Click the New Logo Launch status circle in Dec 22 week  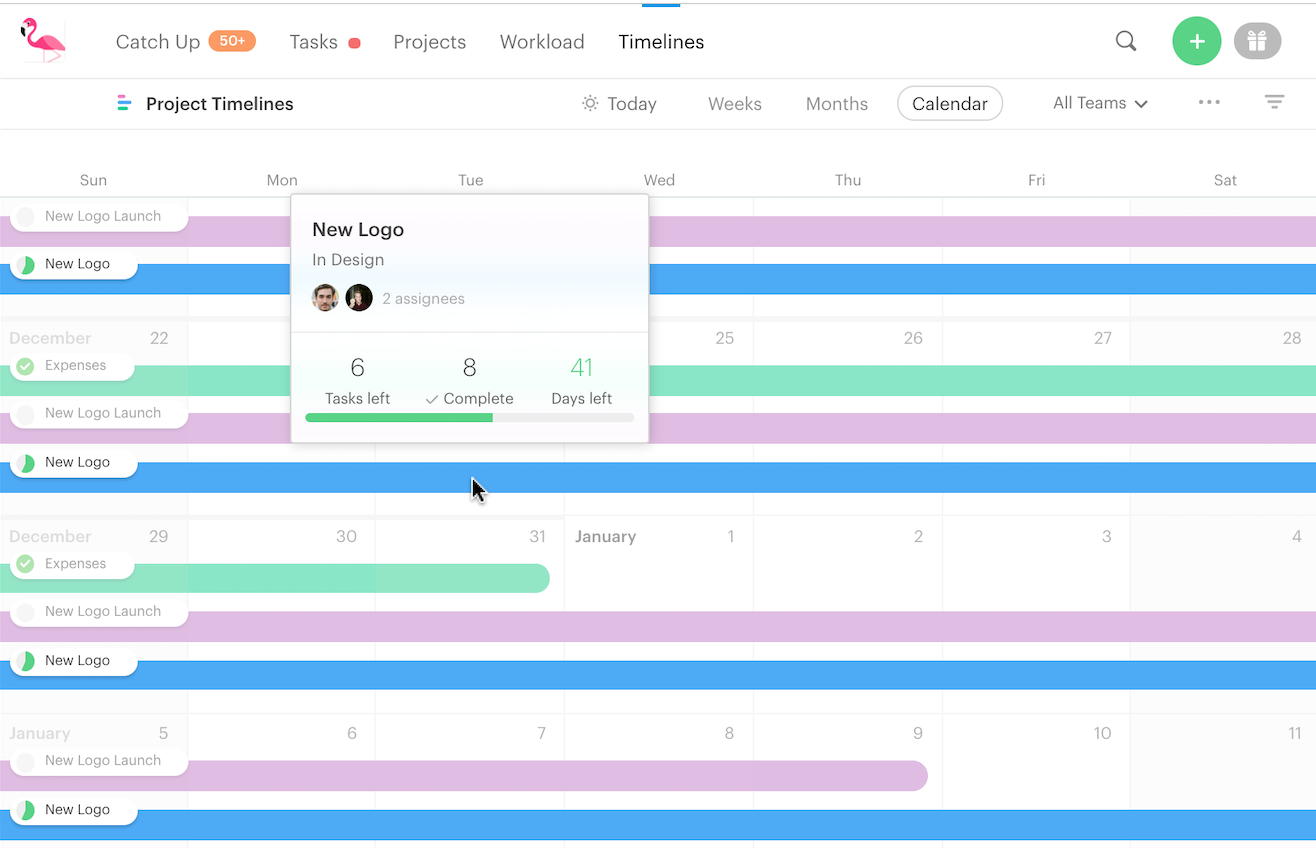coord(26,414)
